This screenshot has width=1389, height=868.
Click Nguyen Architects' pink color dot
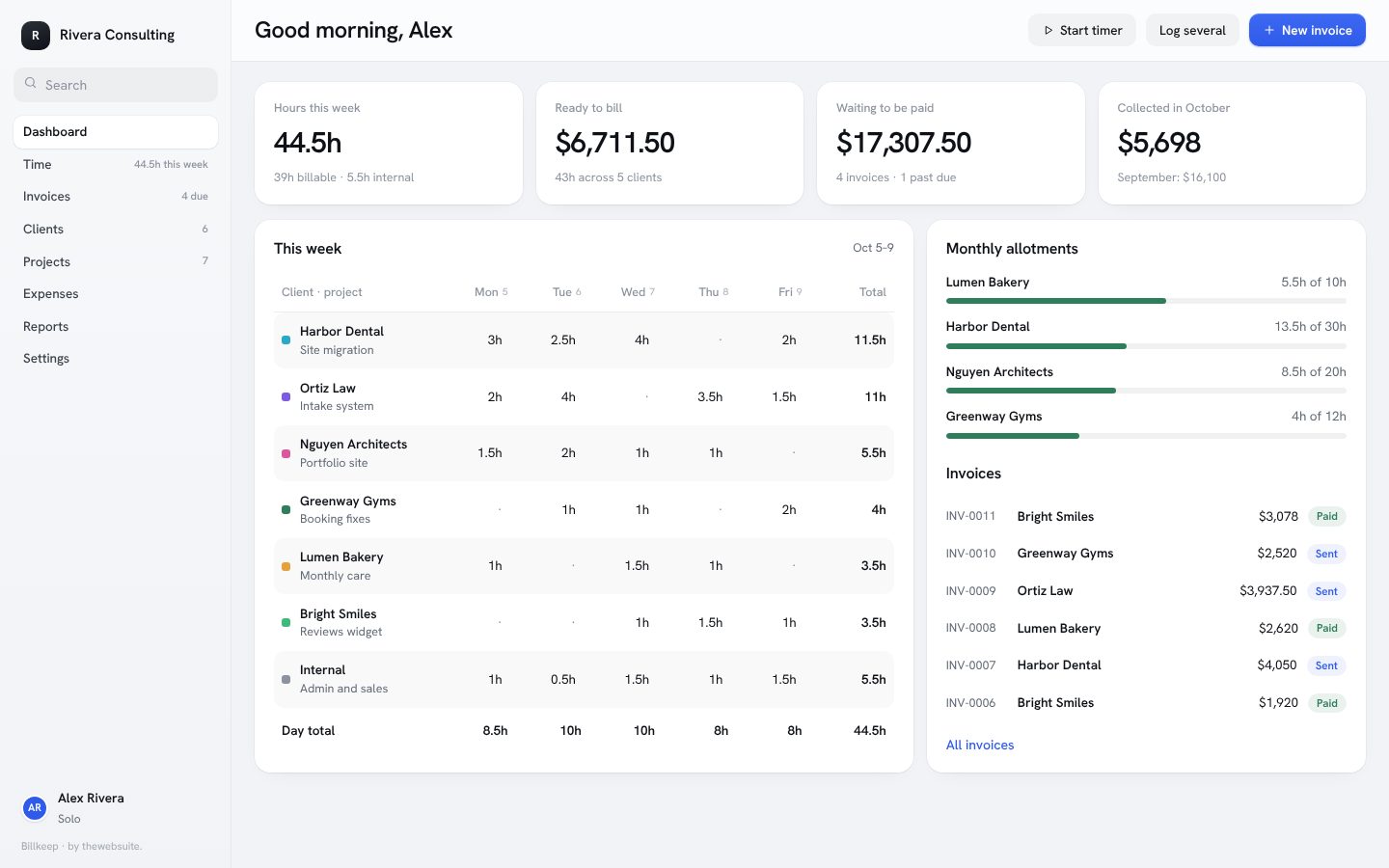click(x=286, y=453)
